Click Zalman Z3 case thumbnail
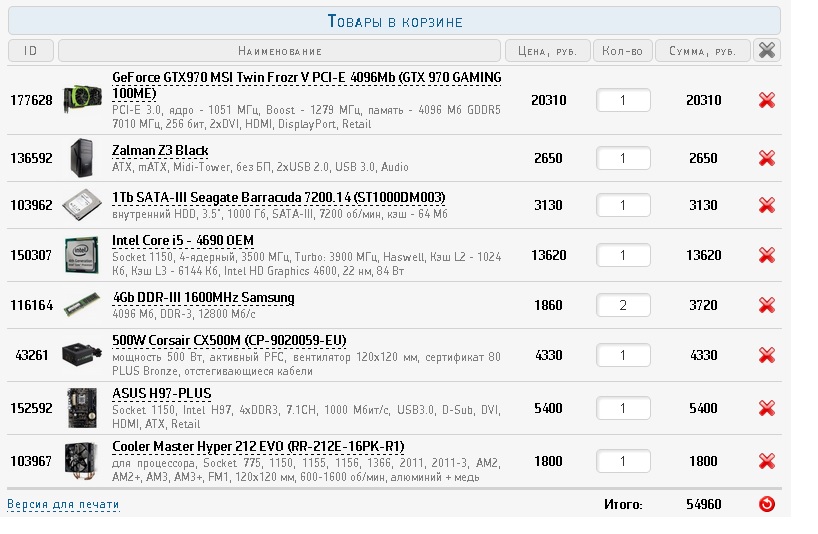Image resolution: width=818 pixels, height=534 pixels. pyautogui.click(x=82, y=158)
